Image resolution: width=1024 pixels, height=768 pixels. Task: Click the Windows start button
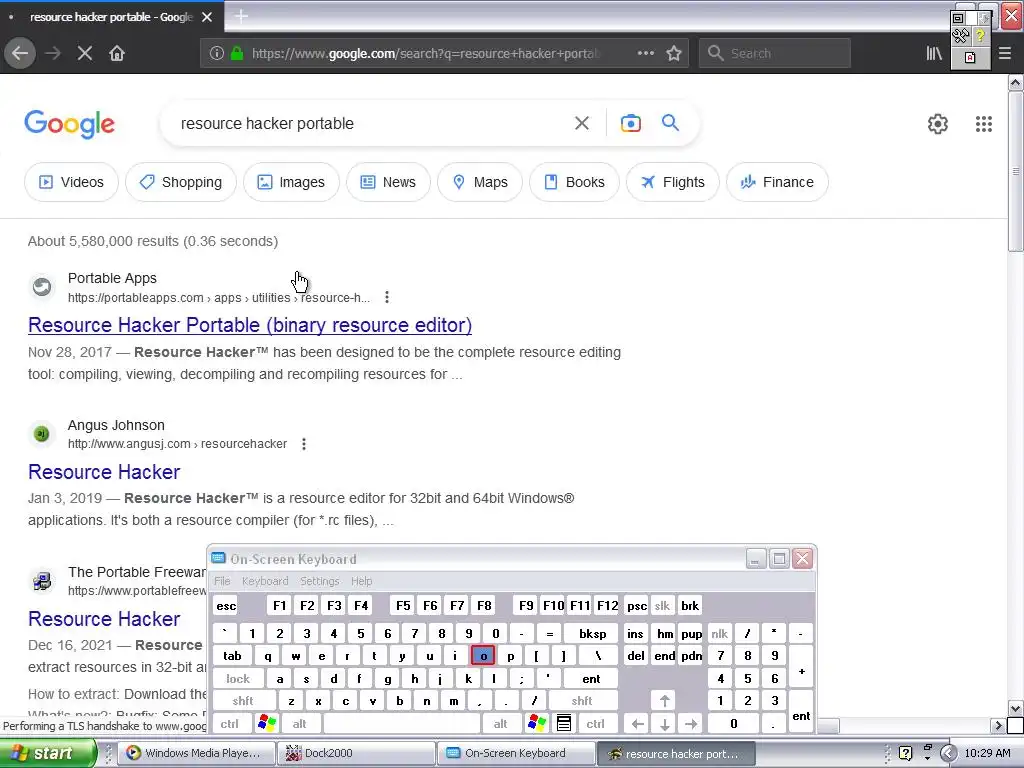tap(48, 753)
